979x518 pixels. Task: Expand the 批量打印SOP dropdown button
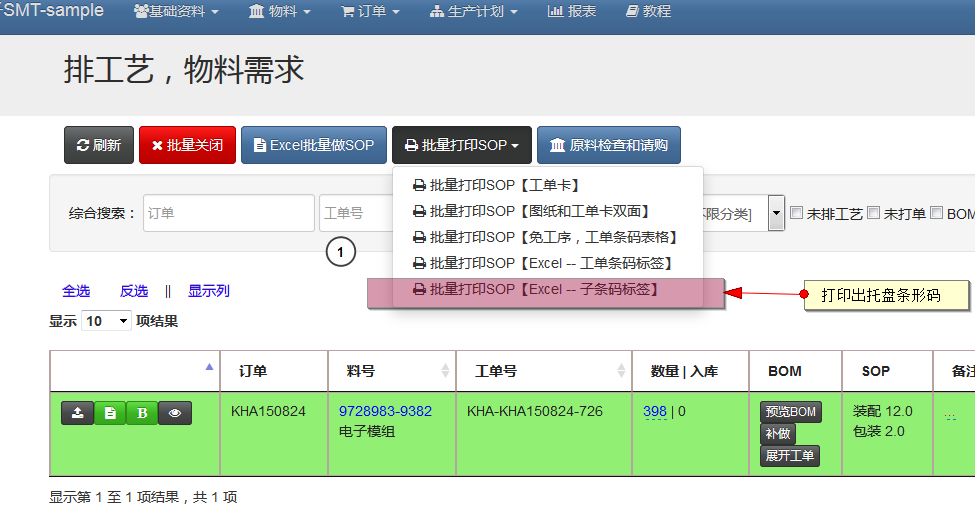point(461,145)
